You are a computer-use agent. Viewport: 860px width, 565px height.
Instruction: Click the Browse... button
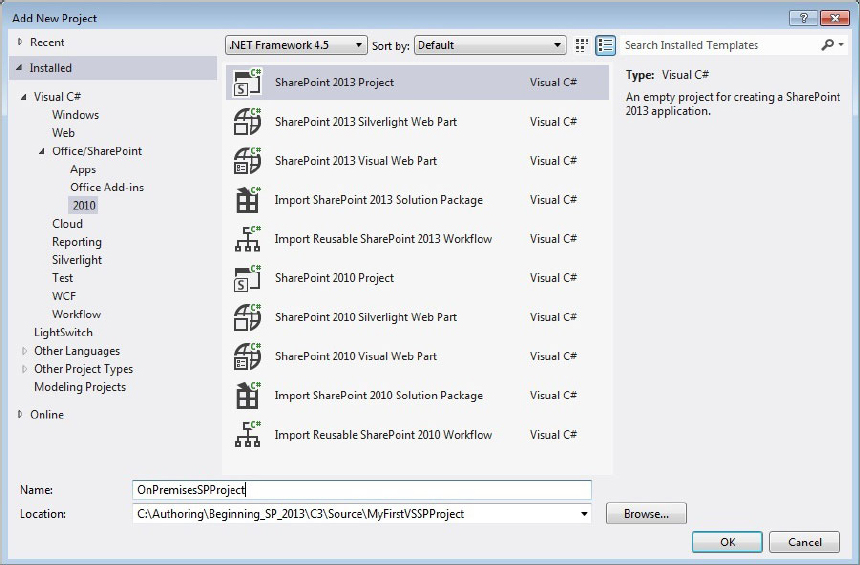point(646,514)
